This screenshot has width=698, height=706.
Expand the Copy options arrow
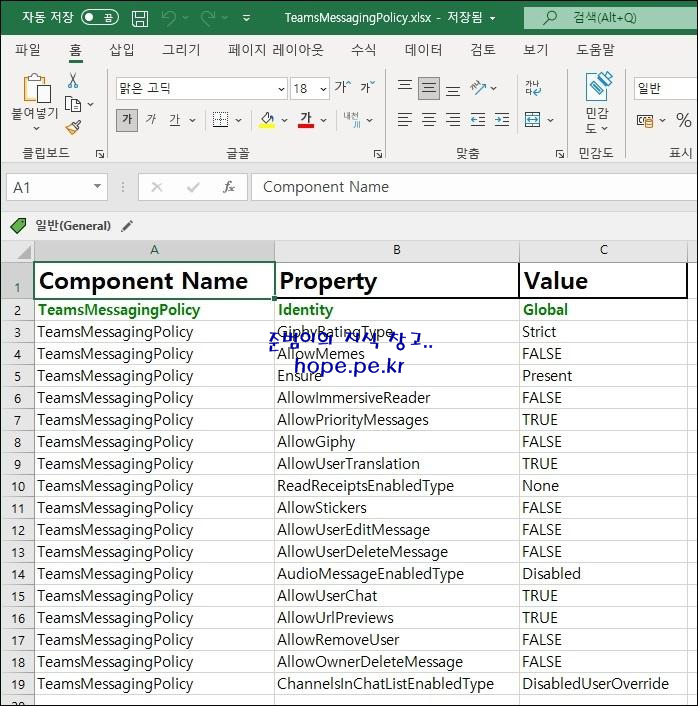91,104
